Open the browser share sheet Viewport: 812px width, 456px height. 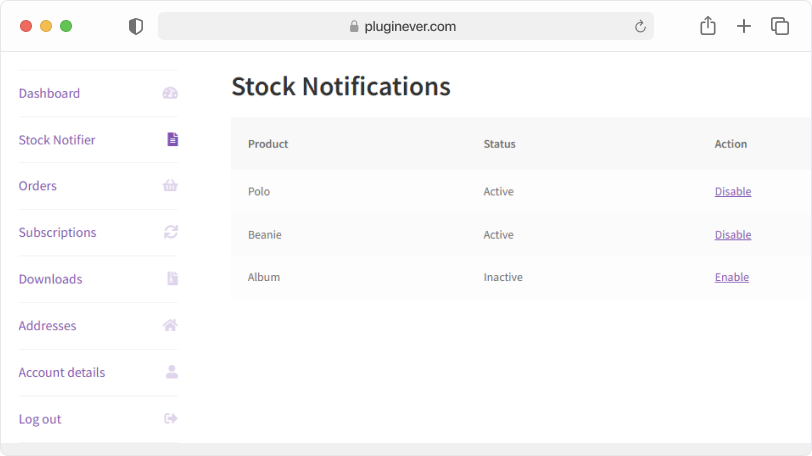click(x=707, y=25)
